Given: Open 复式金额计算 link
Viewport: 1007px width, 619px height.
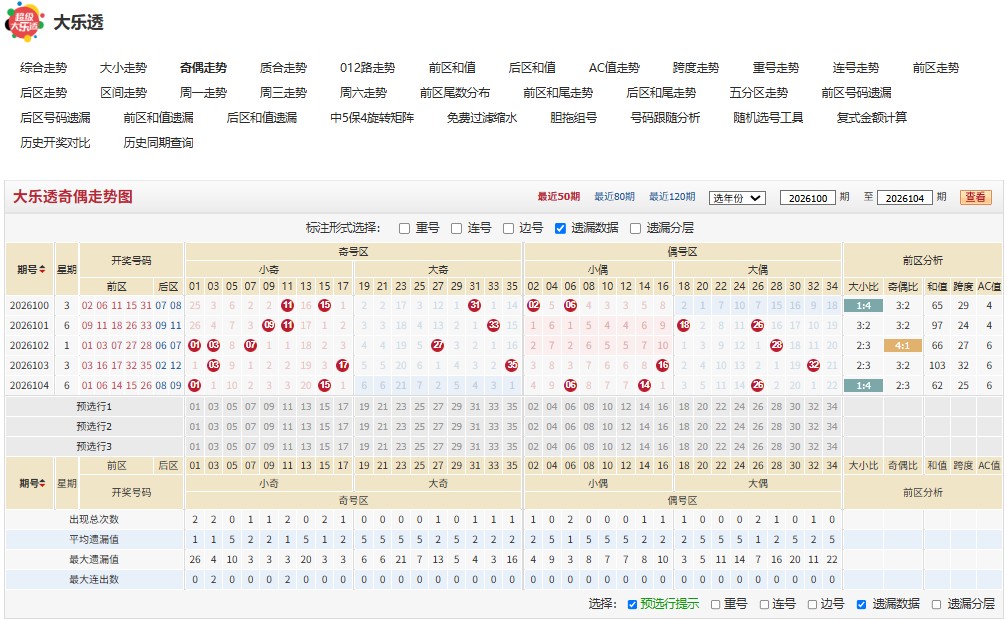Looking at the screenshot, I should [x=871, y=118].
